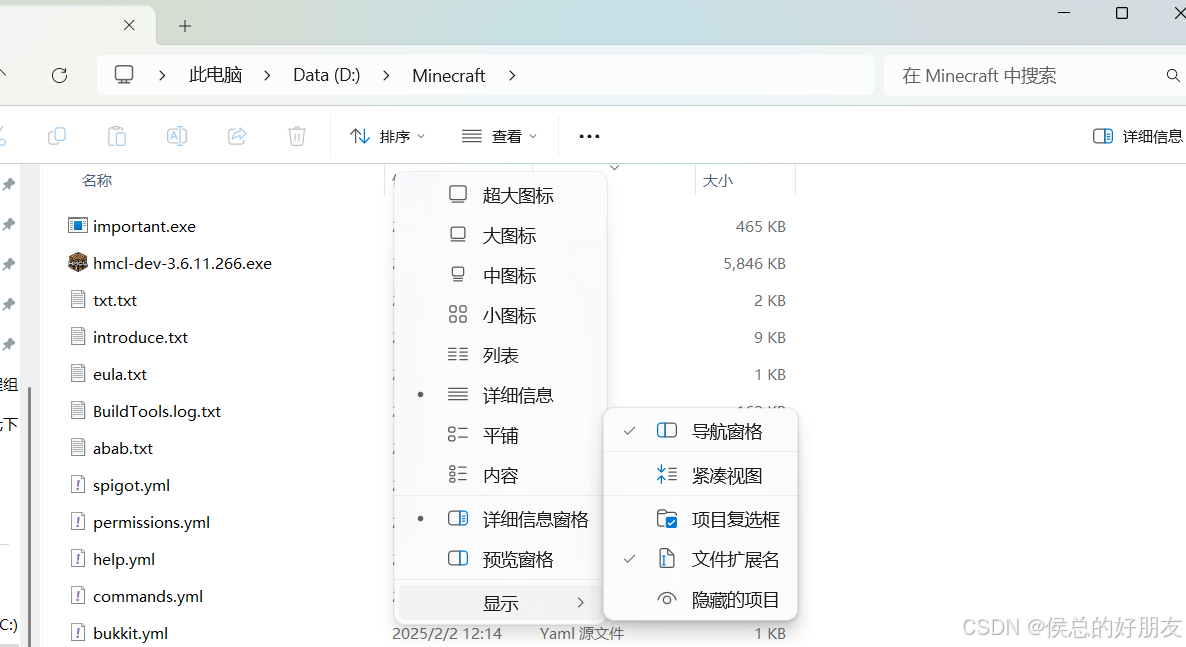1186x647 pixels.
Task: Click the rename icon in the toolbar
Action: tap(177, 136)
